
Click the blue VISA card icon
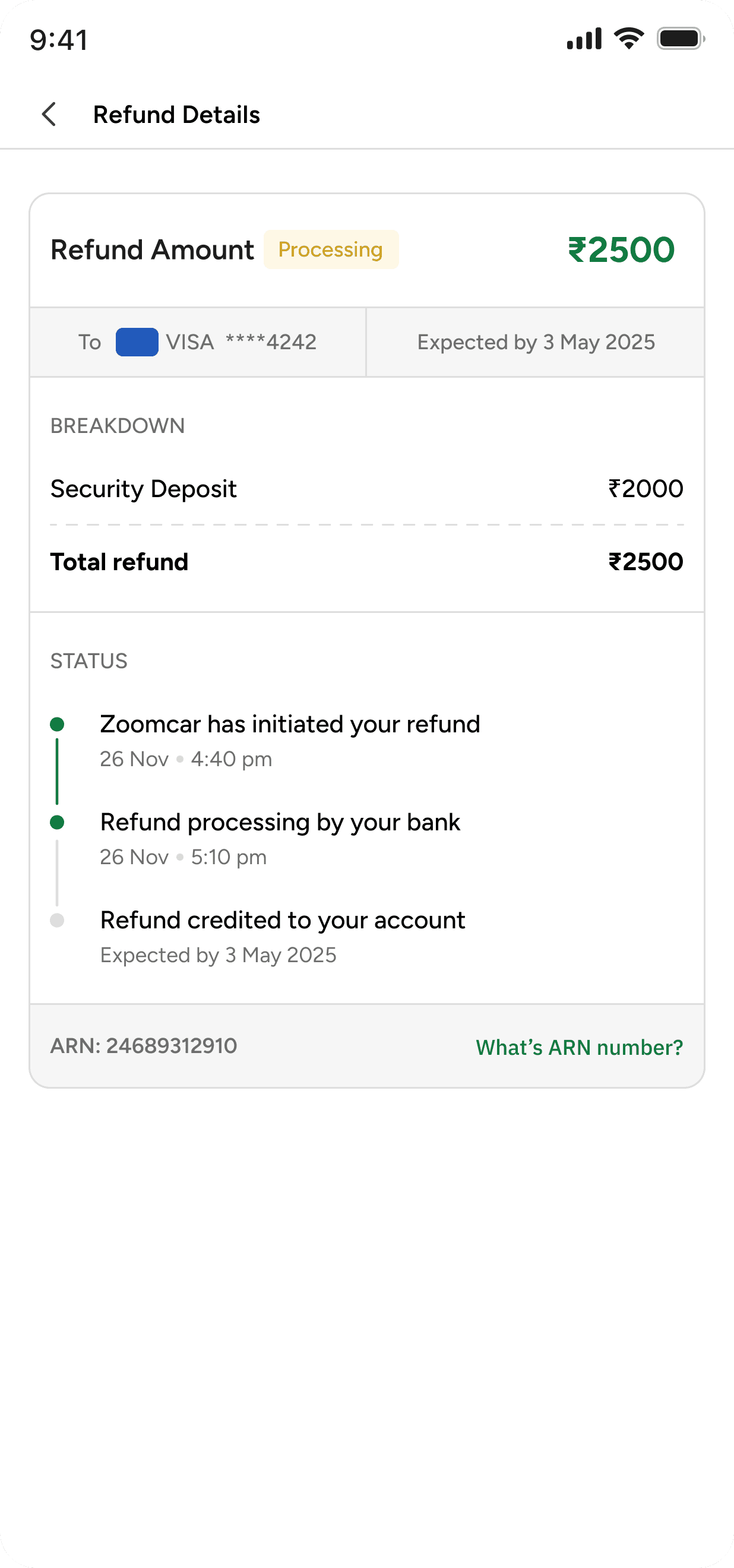[x=137, y=342]
